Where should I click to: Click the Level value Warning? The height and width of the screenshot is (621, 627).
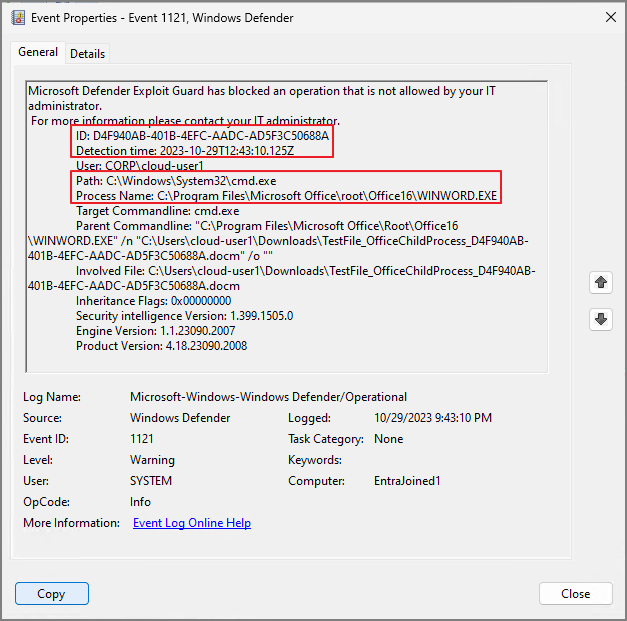pyautogui.click(x=152, y=460)
